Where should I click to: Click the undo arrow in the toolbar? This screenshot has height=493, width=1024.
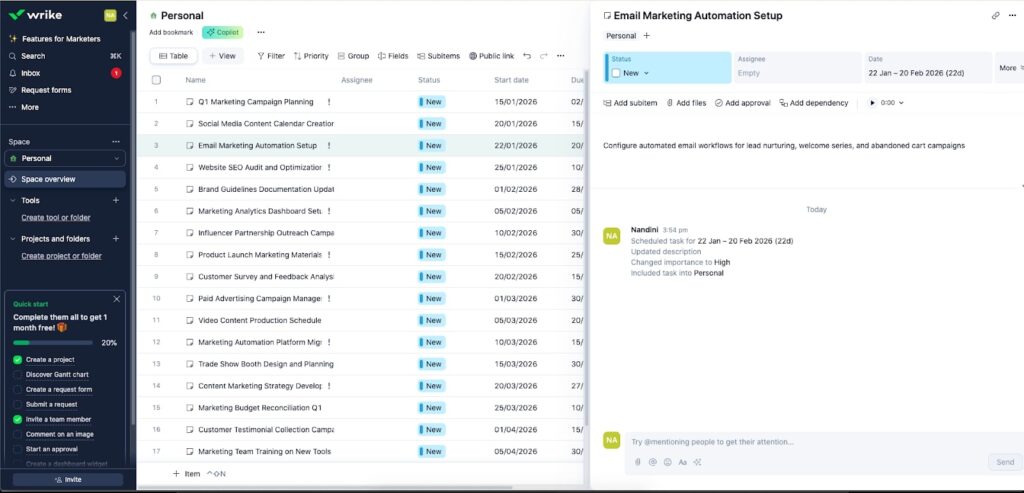click(x=527, y=56)
